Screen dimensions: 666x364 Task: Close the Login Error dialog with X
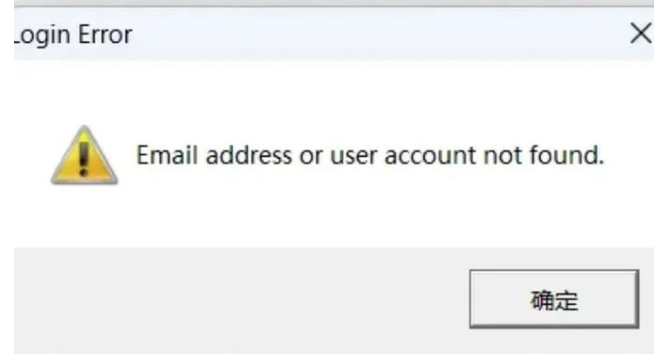[641, 34]
